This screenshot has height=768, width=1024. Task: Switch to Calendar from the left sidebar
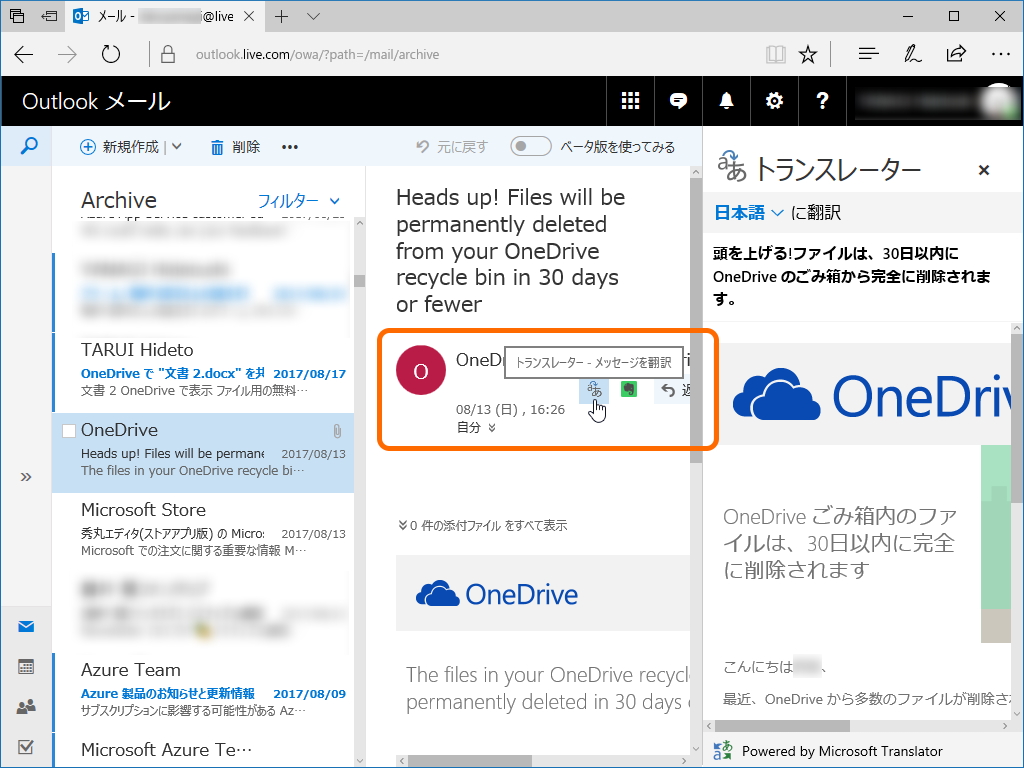point(27,666)
